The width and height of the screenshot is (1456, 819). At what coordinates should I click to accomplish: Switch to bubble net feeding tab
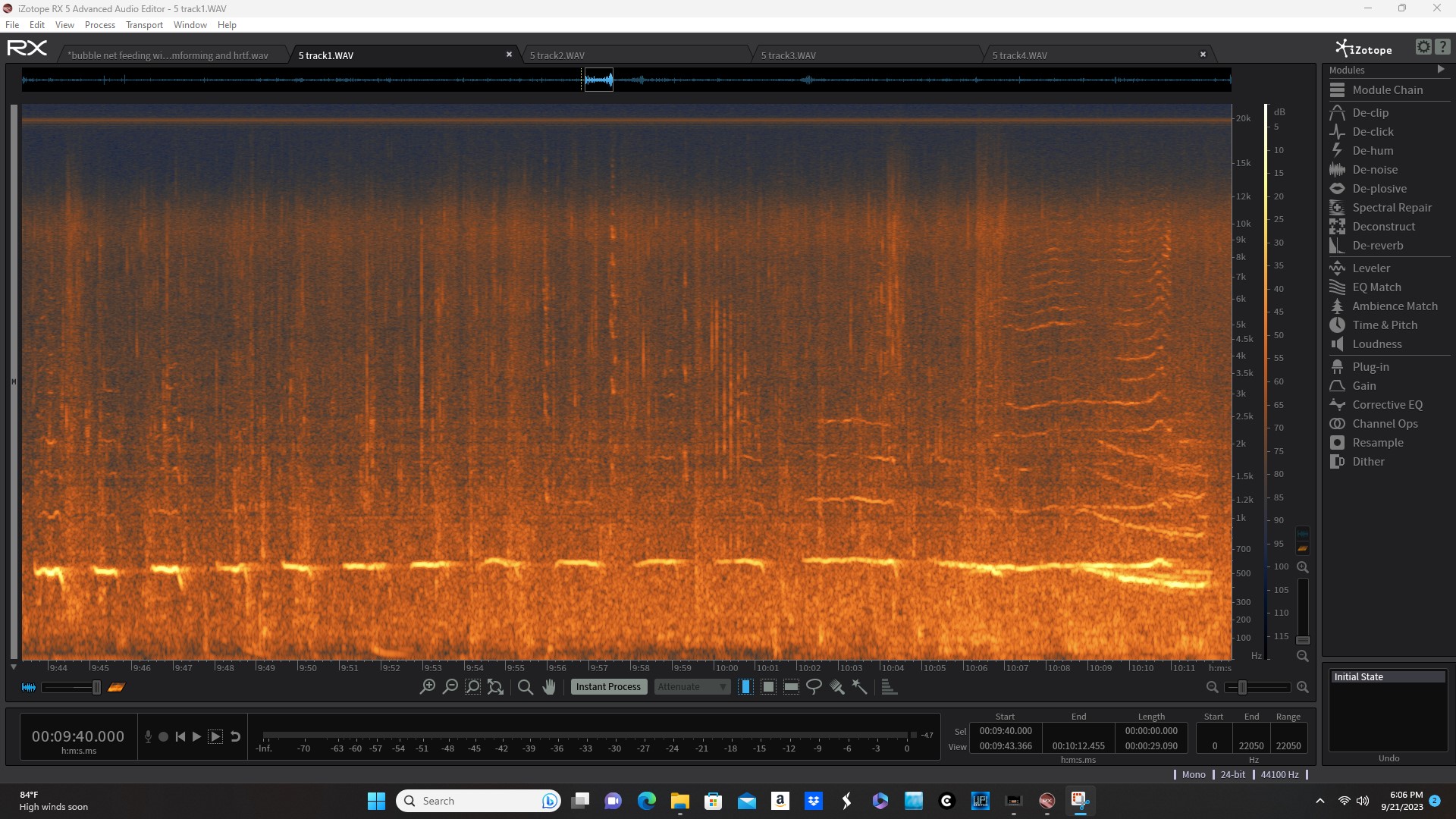(x=174, y=55)
